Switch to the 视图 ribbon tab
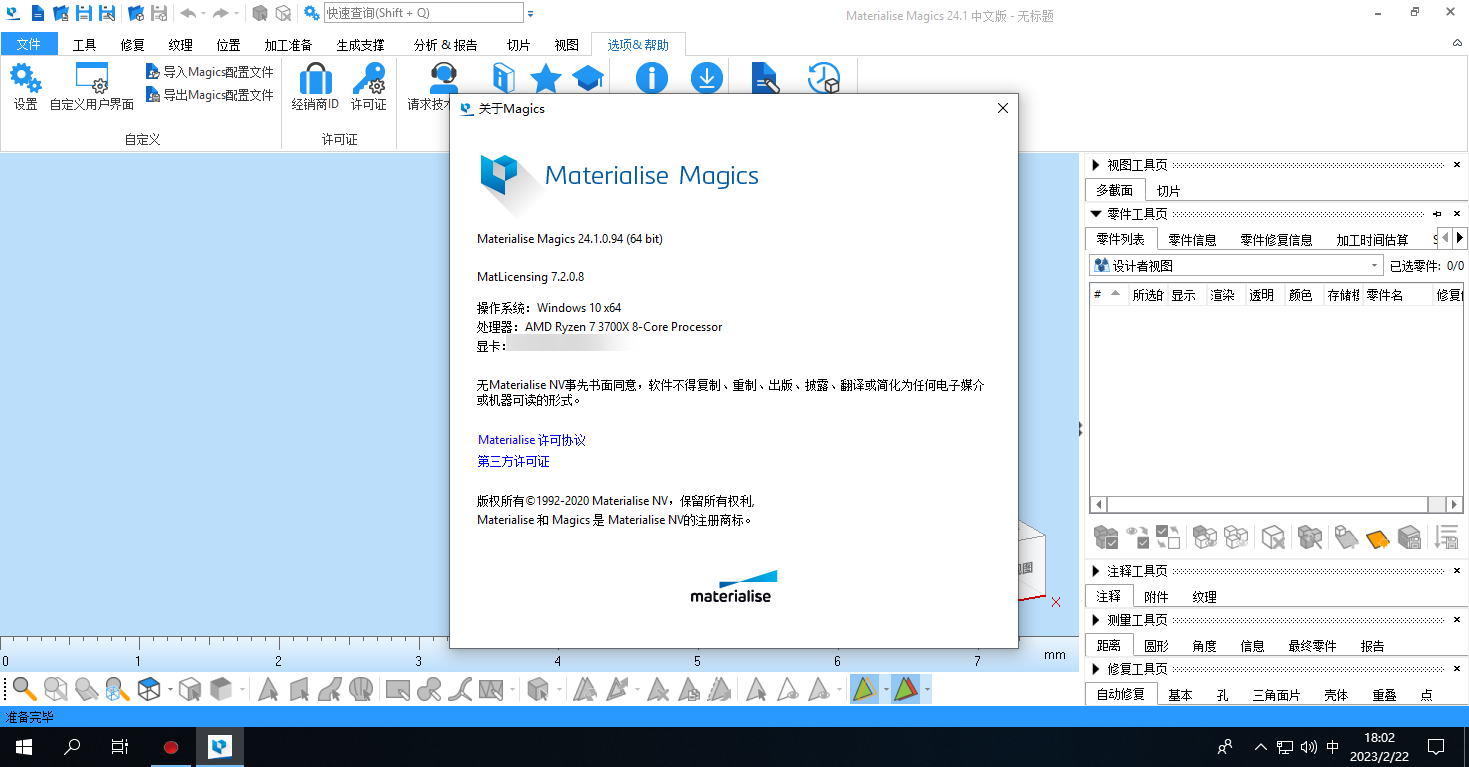The image size is (1469, 767). (566, 45)
